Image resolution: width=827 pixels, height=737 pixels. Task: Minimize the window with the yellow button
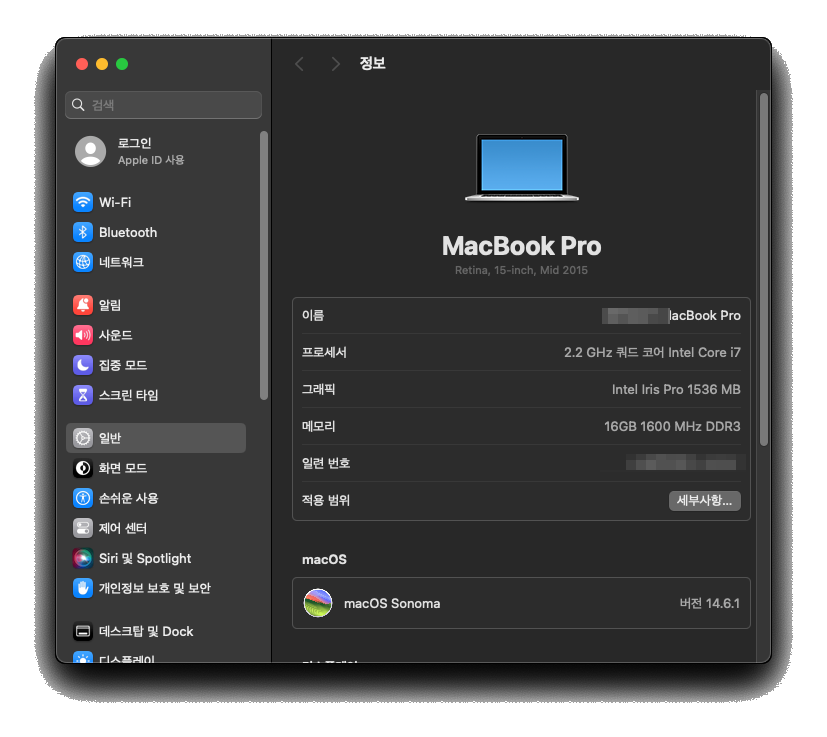point(102,64)
